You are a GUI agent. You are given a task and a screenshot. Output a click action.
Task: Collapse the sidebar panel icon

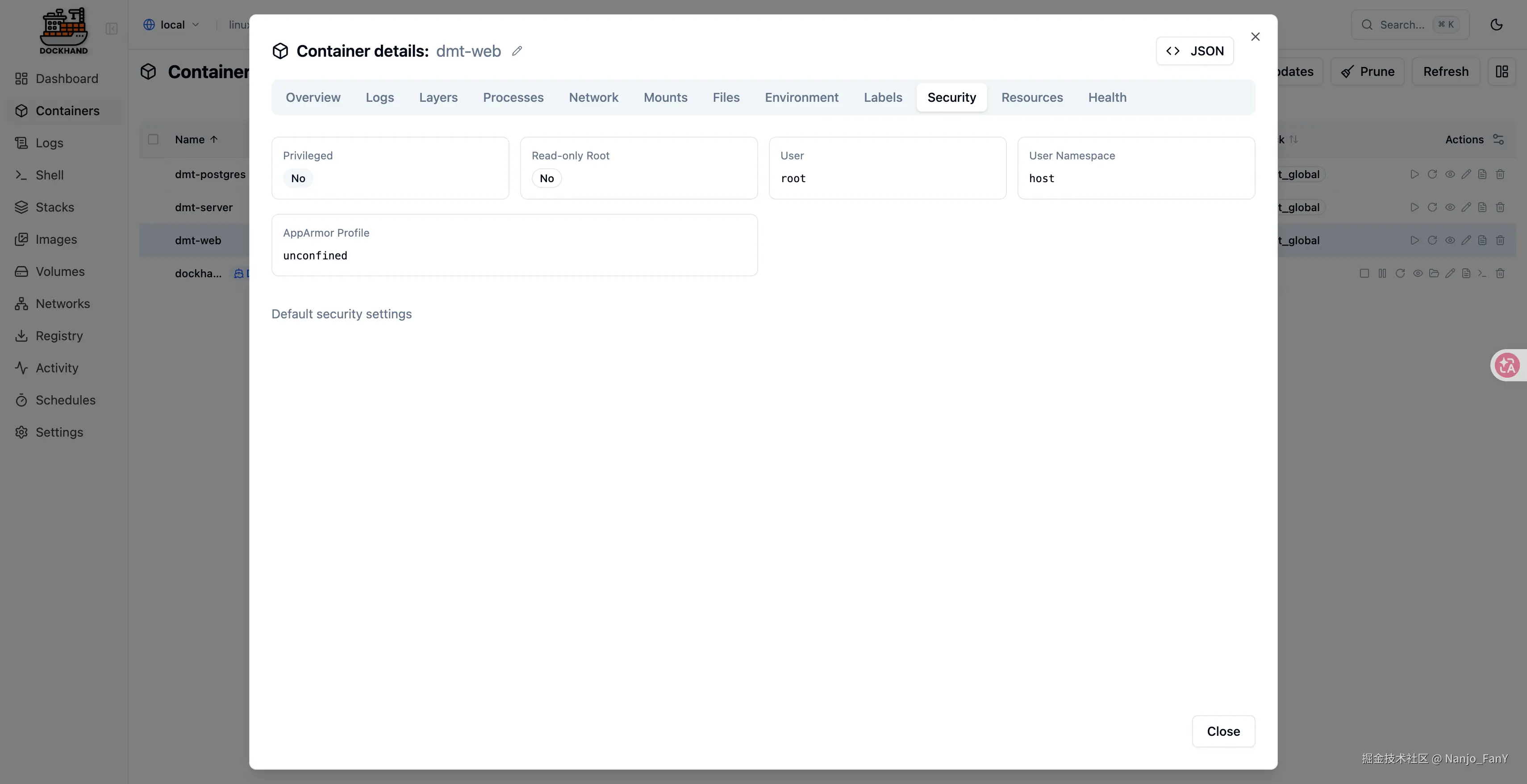112,29
